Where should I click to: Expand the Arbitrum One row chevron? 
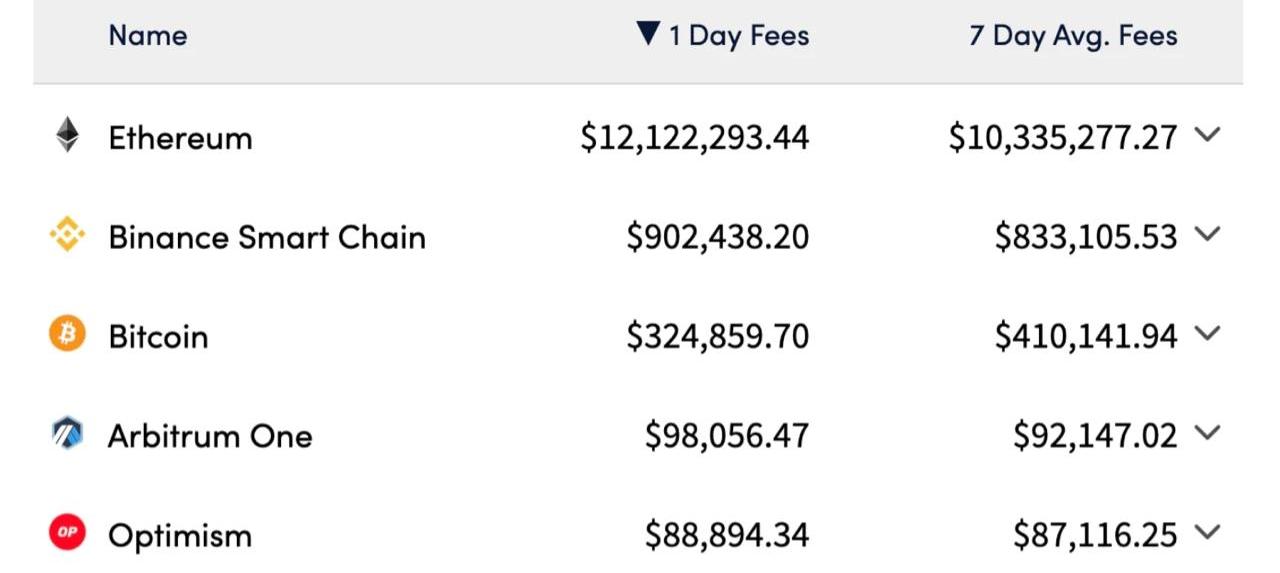tap(1208, 432)
